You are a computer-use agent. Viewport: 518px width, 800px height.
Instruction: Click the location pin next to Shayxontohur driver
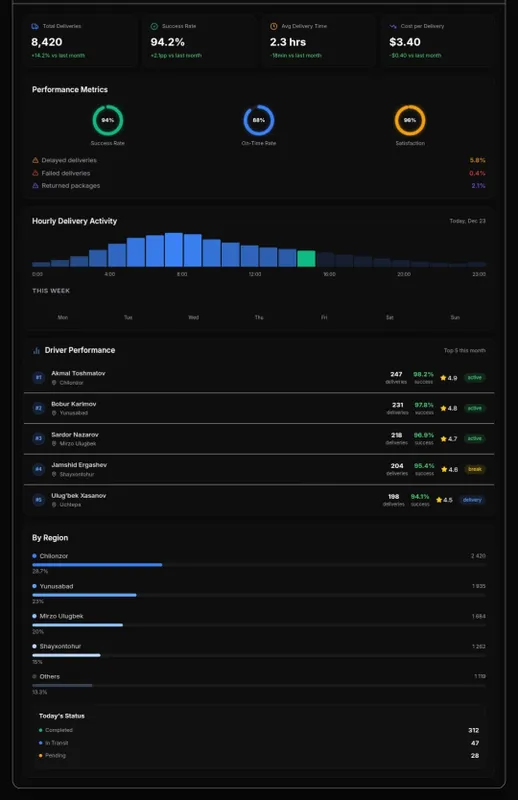[54, 474]
